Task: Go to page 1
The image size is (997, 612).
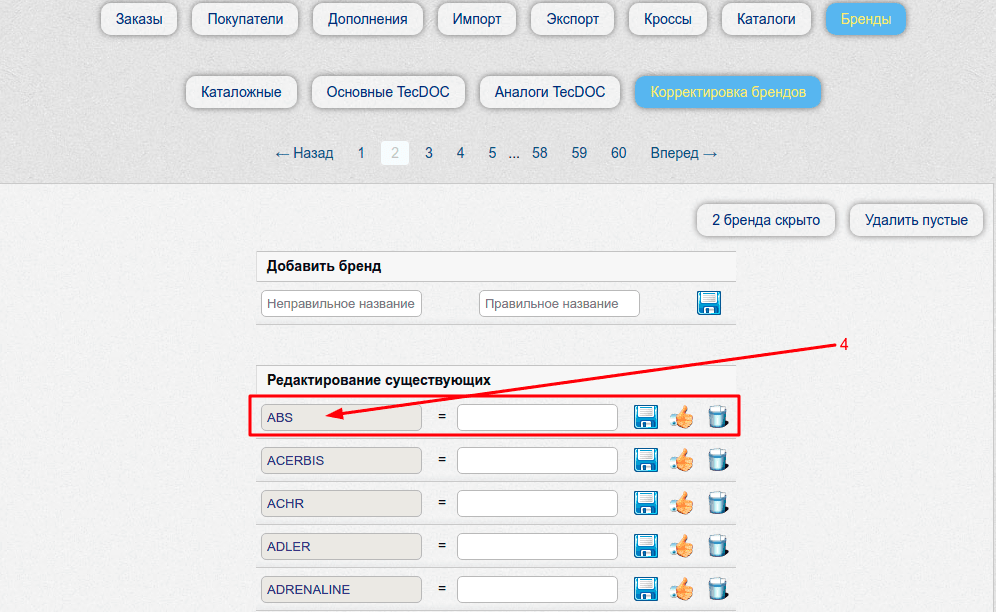Action: pos(361,153)
